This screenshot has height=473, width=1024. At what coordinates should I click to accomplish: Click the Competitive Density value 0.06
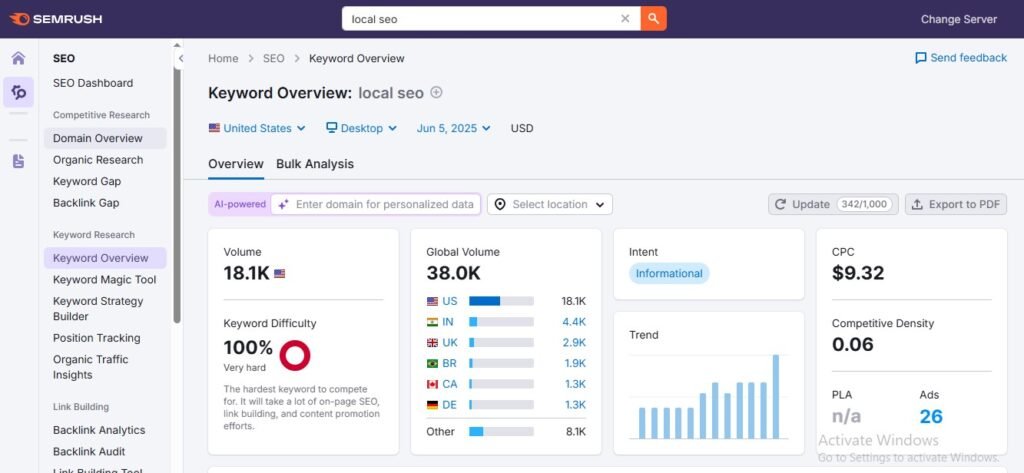(853, 344)
